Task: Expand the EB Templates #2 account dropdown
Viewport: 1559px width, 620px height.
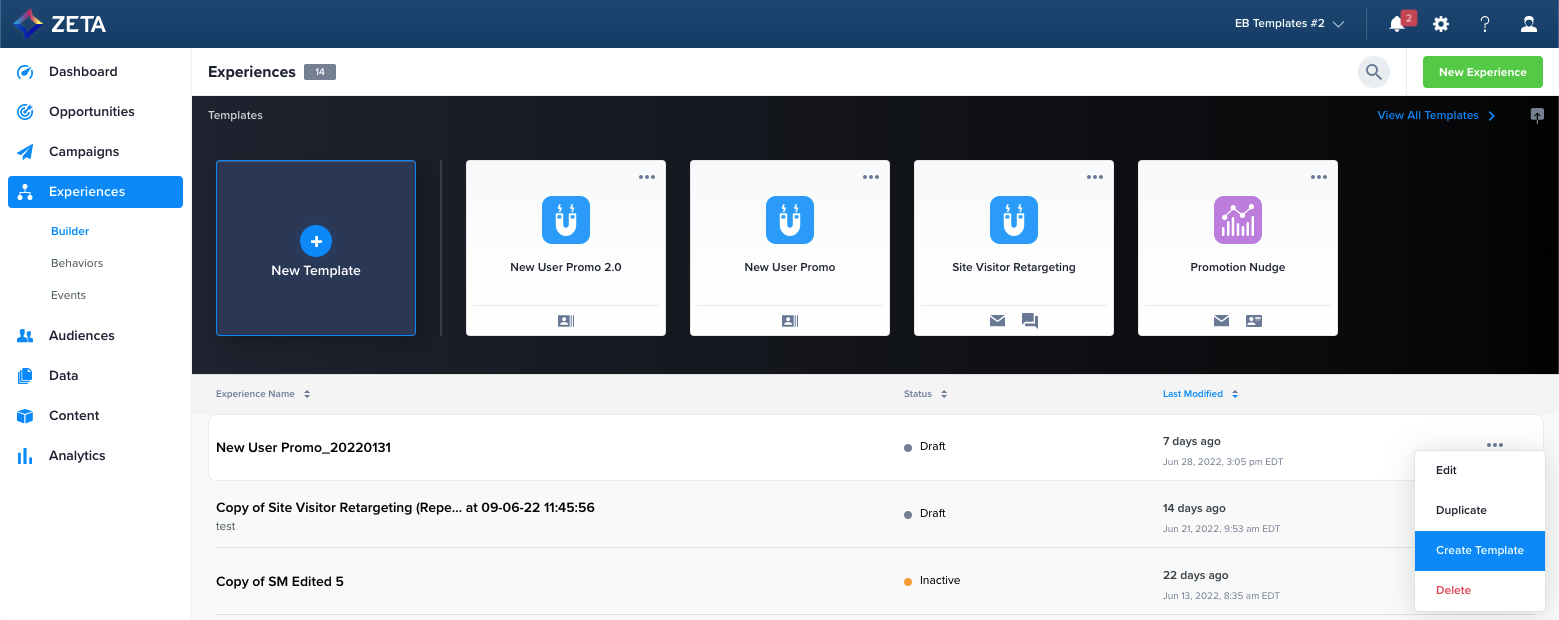Action: pyautogui.click(x=1289, y=24)
